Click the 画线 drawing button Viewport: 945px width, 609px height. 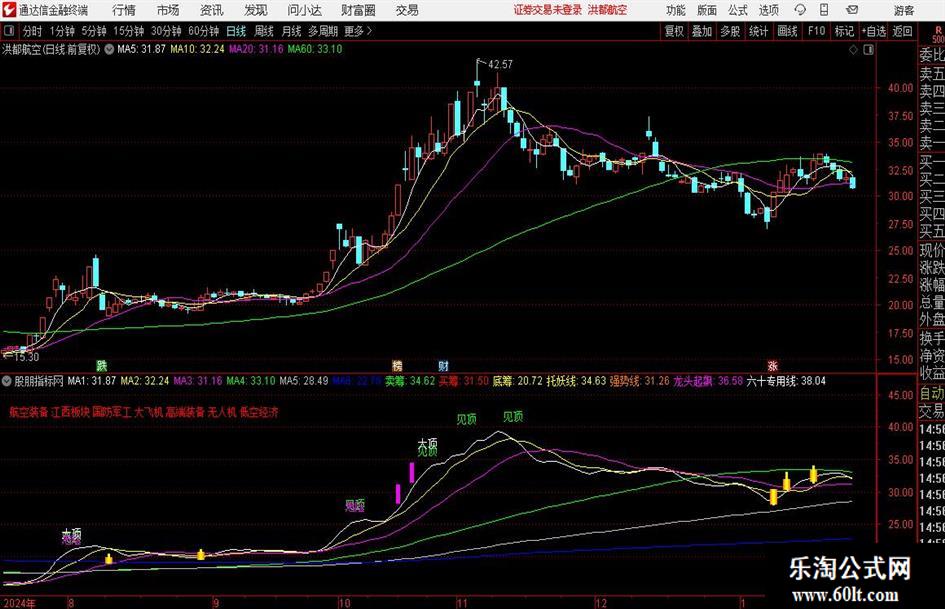click(787, 31)
